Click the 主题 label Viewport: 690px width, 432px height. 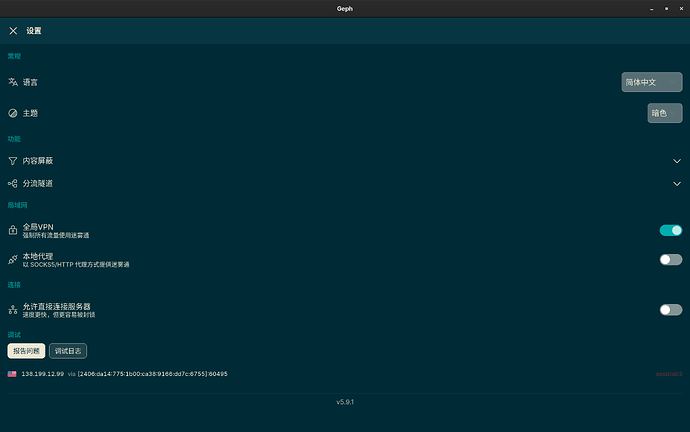click(30, 113)
